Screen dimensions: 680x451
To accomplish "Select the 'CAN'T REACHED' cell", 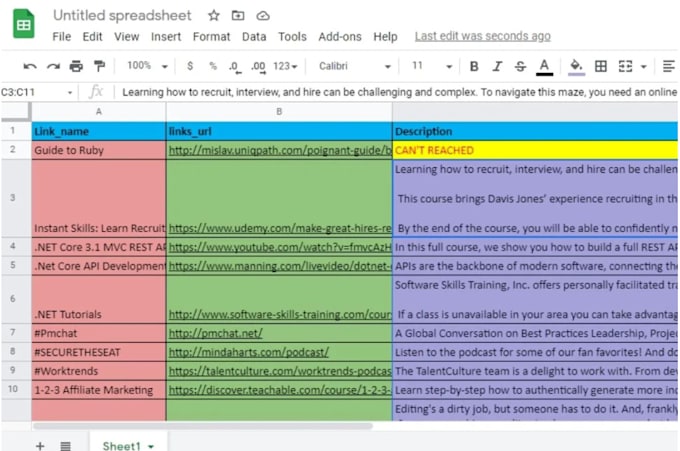I will 535,150.
